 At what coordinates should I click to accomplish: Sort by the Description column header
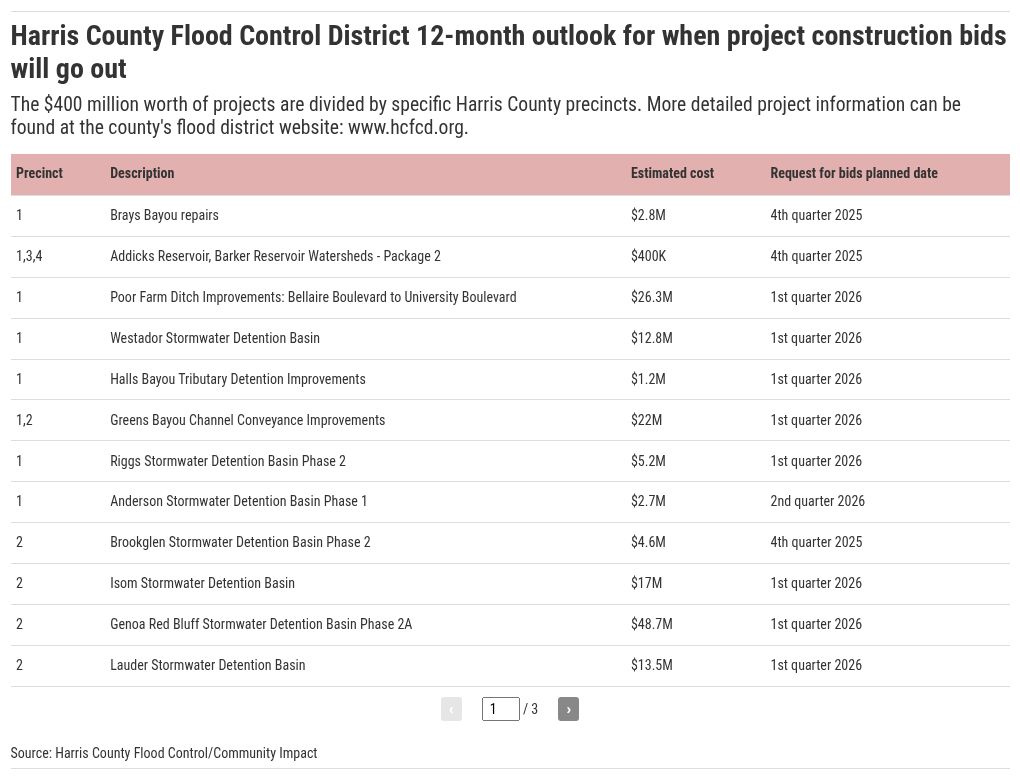(142, 173)
